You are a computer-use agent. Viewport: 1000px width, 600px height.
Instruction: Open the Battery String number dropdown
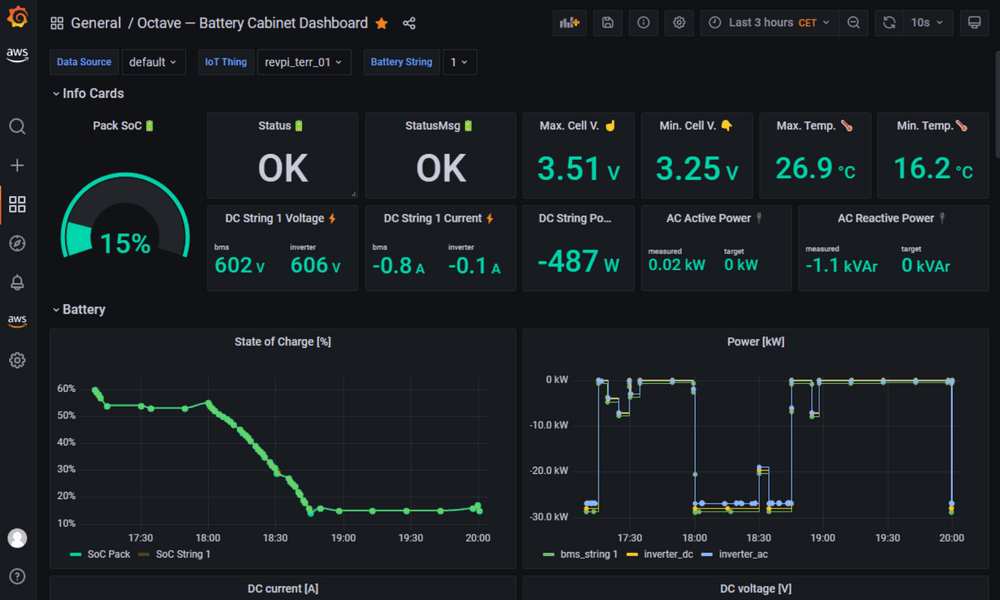[457, 61]
